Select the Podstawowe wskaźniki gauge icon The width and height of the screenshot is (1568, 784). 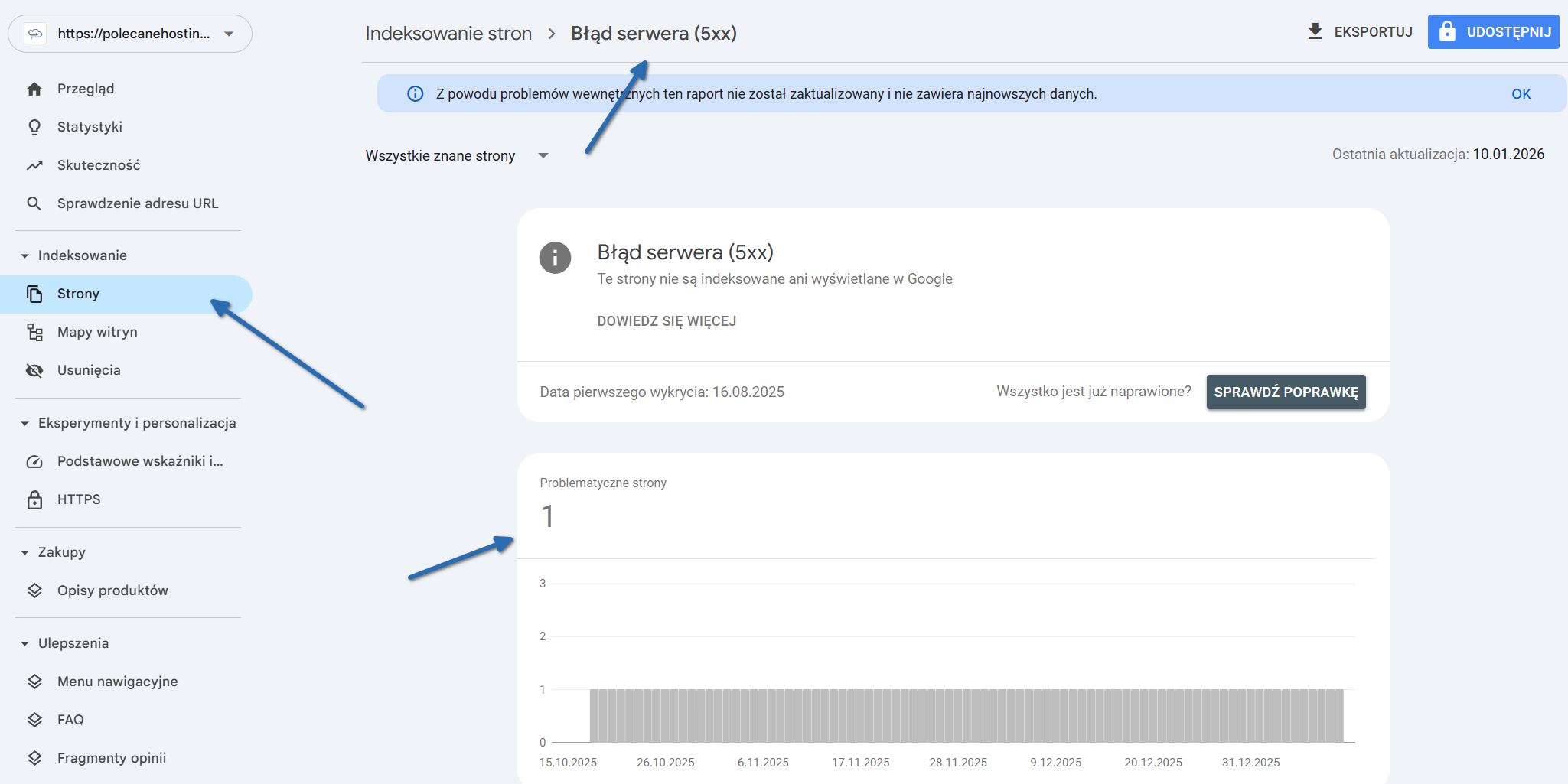tap(34, 461)
